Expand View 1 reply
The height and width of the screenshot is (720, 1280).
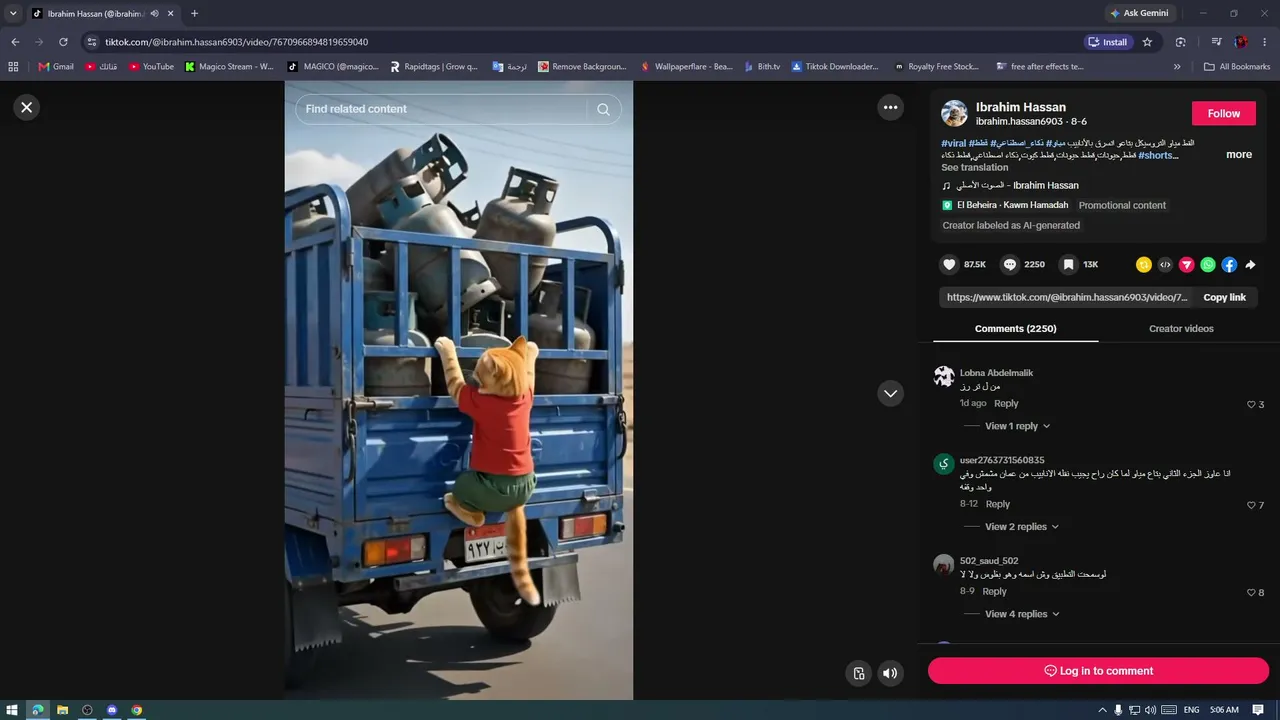pyautogui.click(x=1017, y=426)
